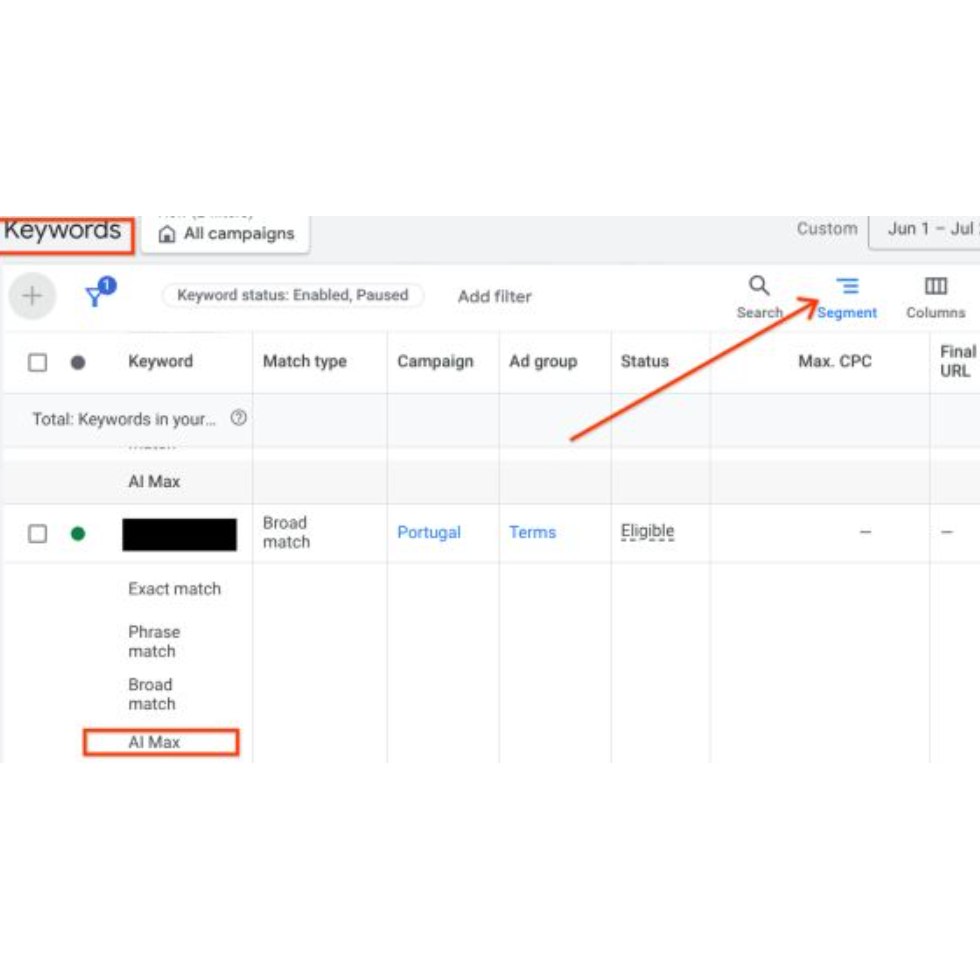Sort by Status column header
Screen dimensions: 980x980
644,361
